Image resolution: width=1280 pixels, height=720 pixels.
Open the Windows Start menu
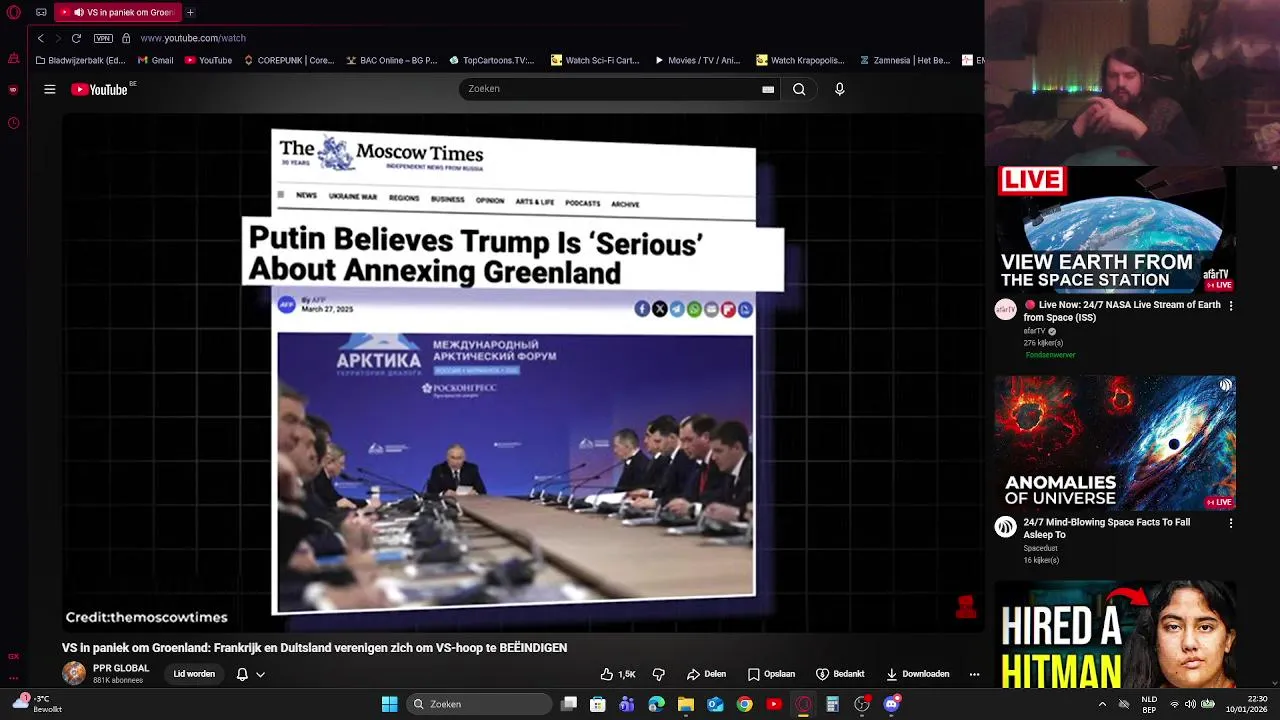coord(389,704)
